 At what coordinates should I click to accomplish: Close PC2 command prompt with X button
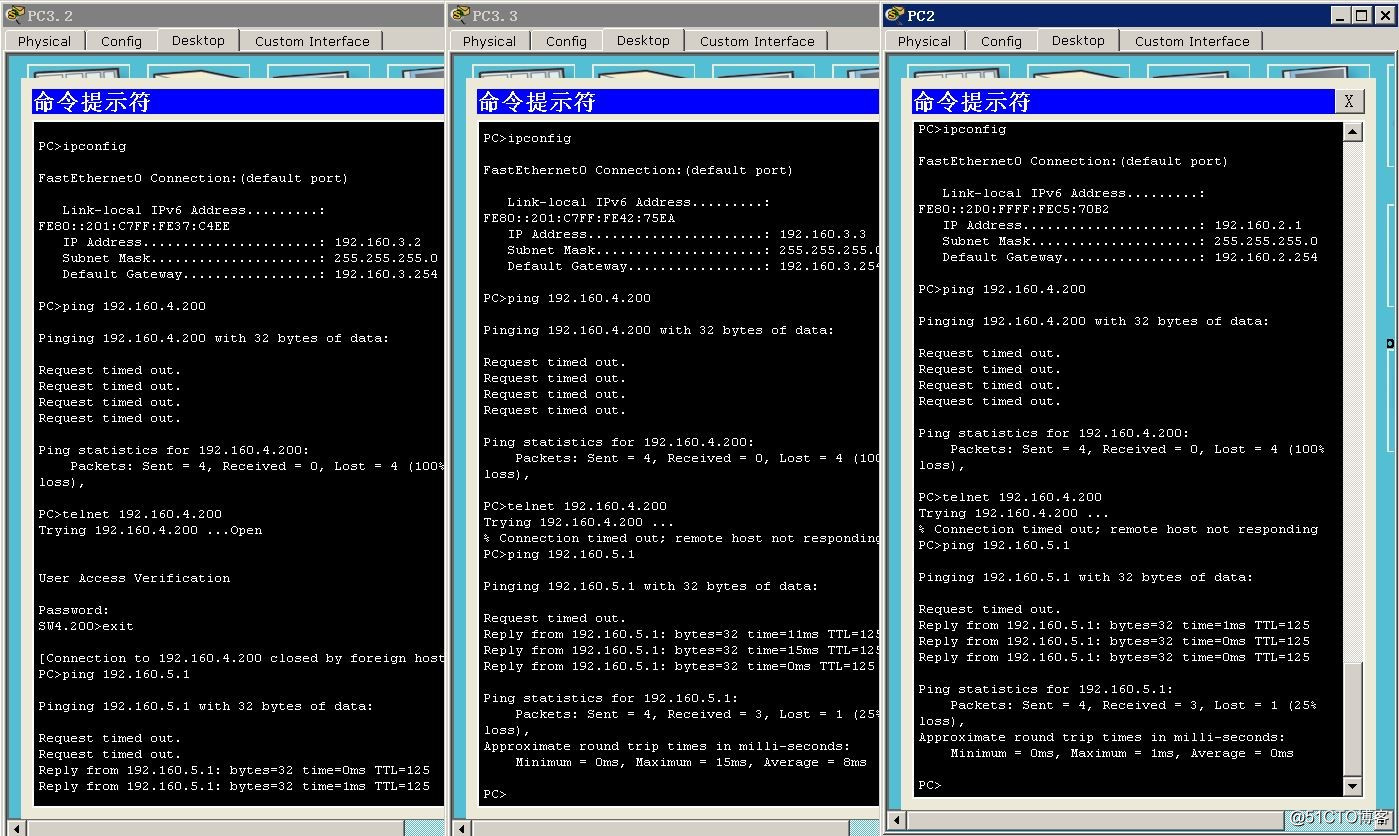coord(1349,101)
